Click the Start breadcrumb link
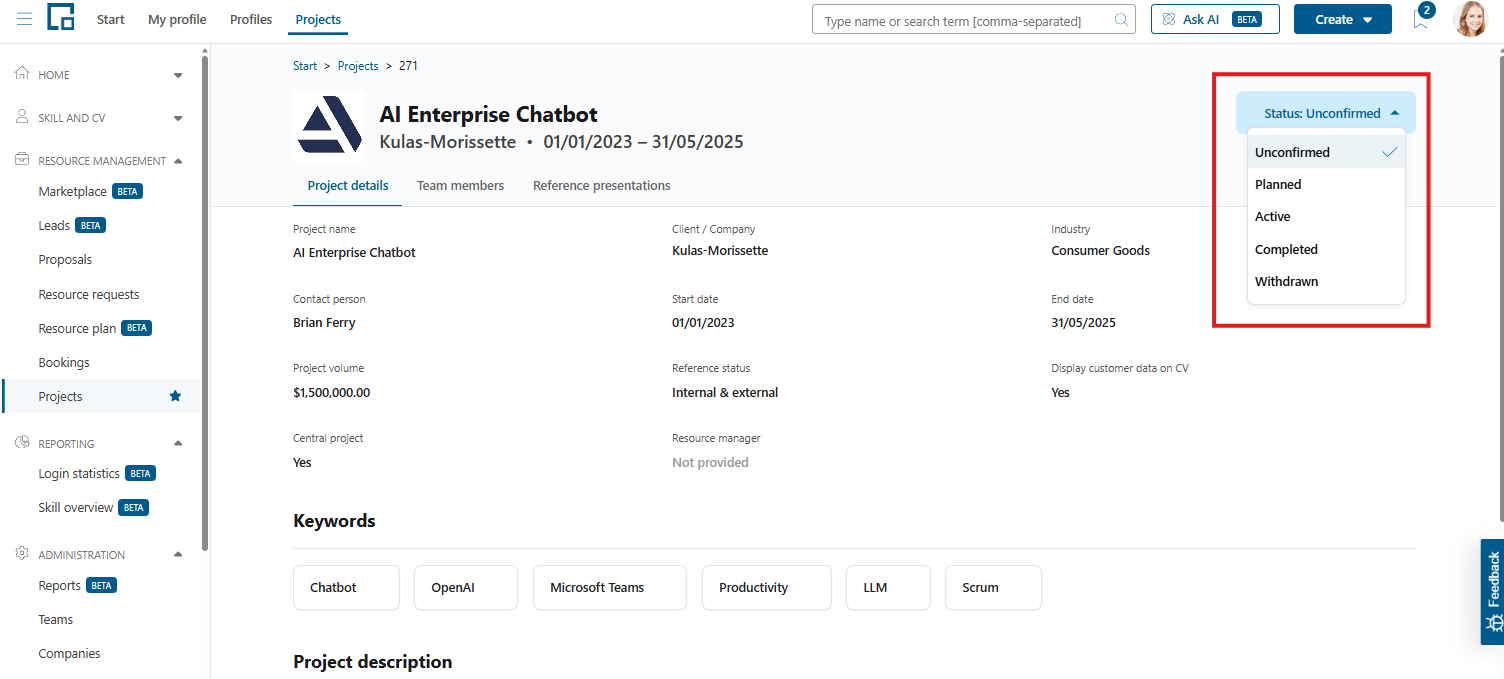 pyautogui.click(x=305, y=66)
